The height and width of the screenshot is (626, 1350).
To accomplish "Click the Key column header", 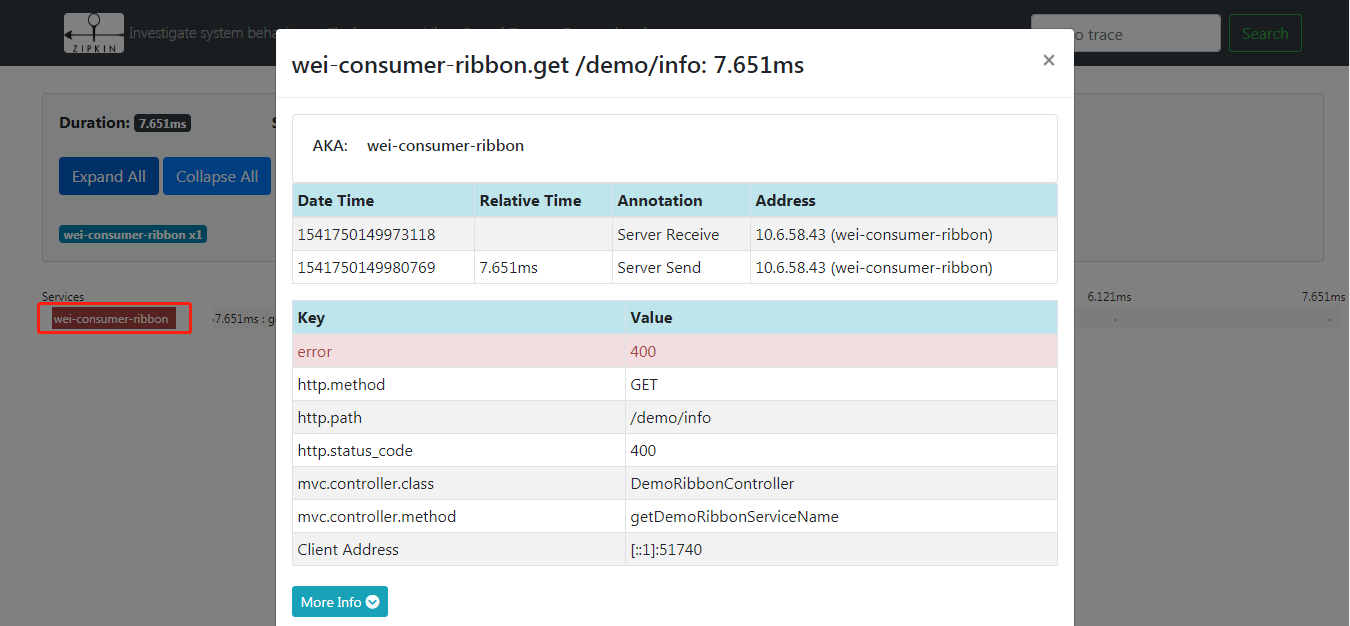I will pos(459,317).
